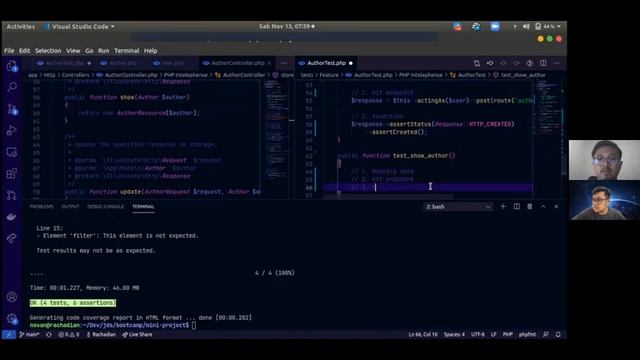Create a new terminal with plus icon
Screen dimensions: 640x360
coord(503,207)
